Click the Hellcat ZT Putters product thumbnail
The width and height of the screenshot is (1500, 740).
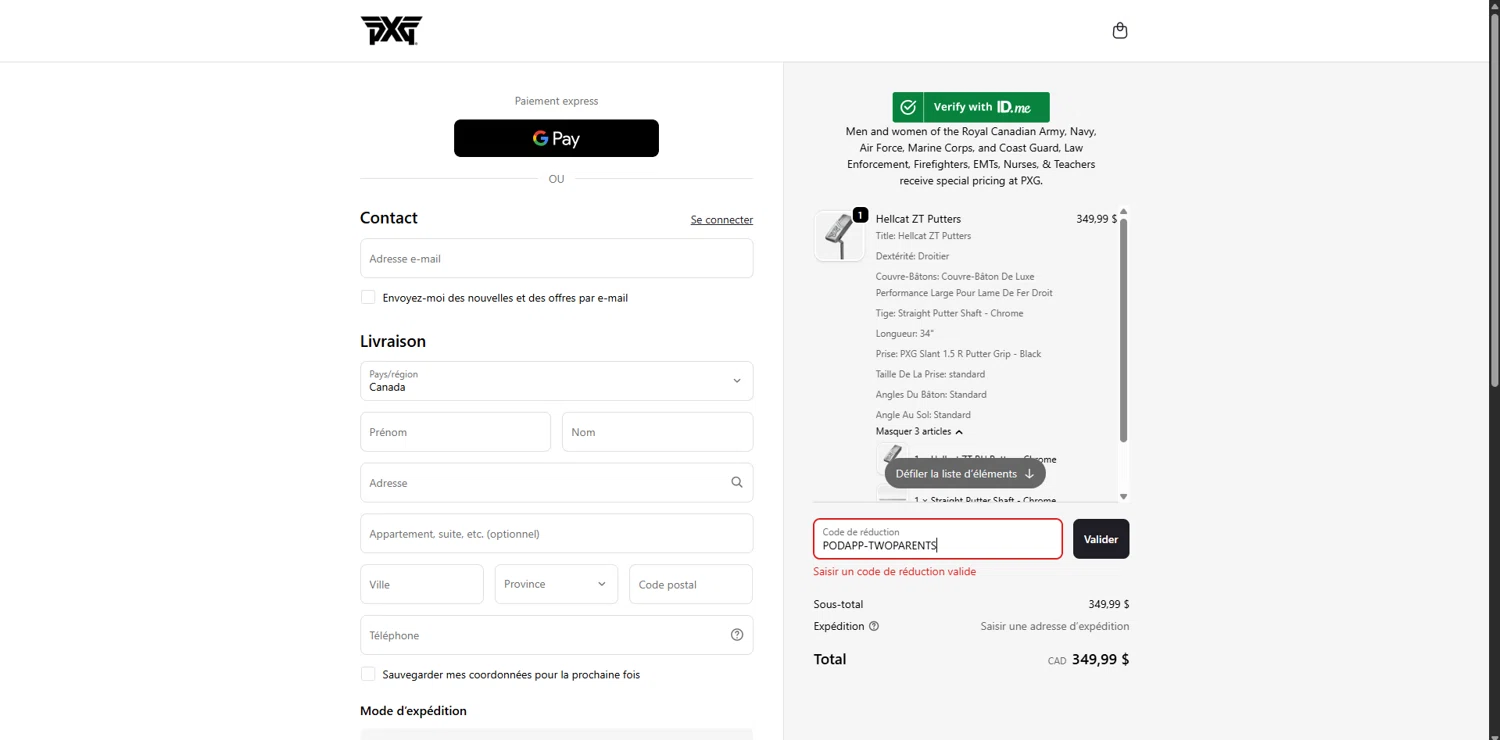[839, 236]
